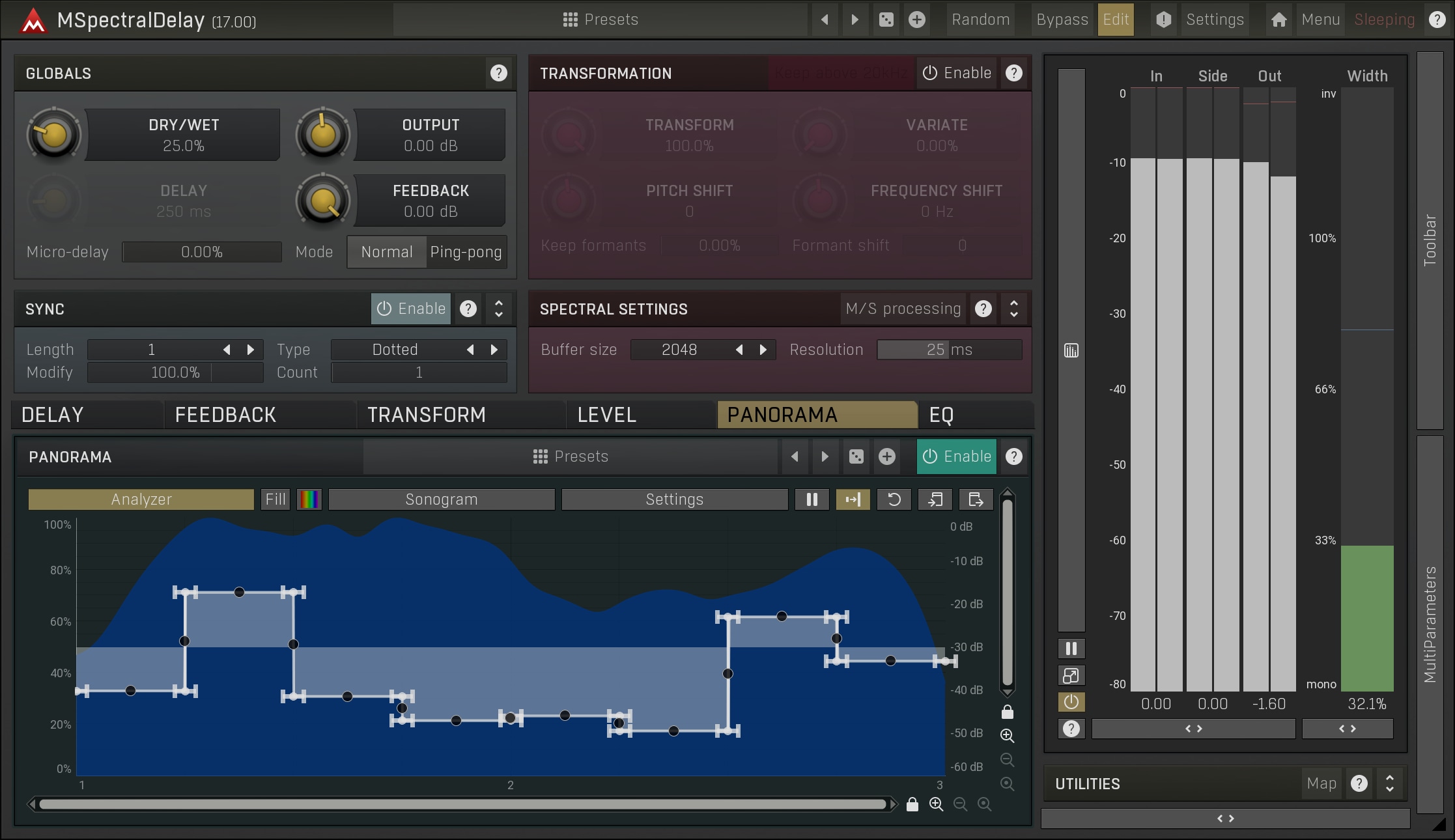Click the home icon in top bar
This screenshot has height=840, width=1455.
(1278, 20)
